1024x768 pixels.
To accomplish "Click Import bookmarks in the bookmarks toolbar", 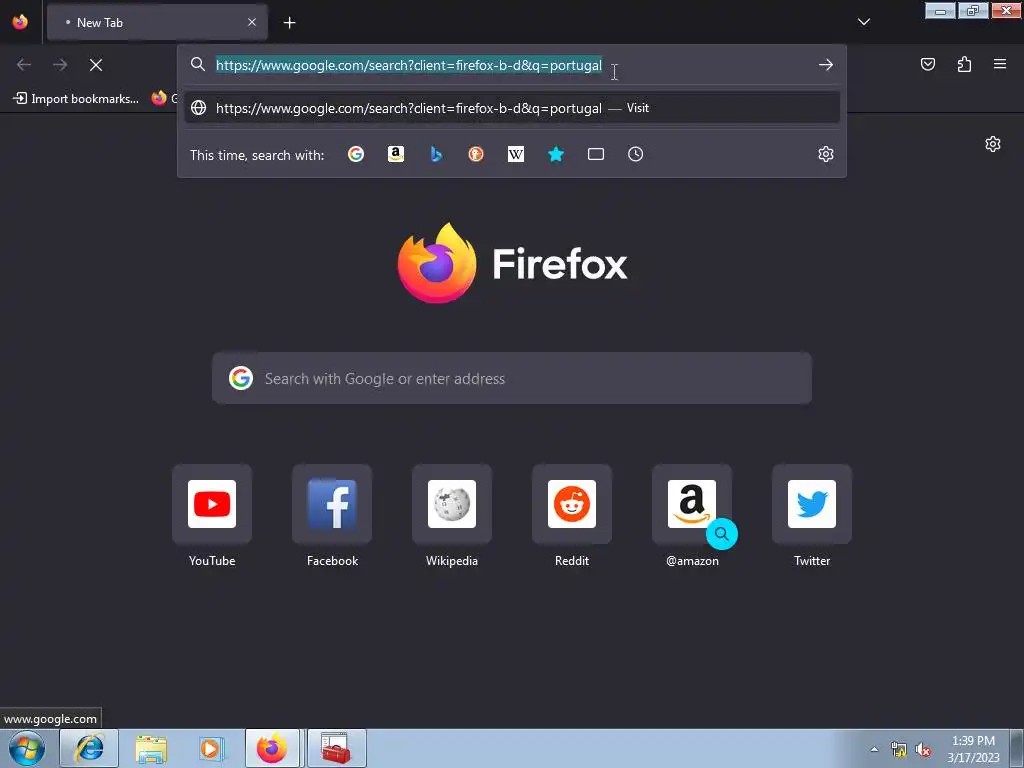I will pyautogui.click(x=76, y=99).
